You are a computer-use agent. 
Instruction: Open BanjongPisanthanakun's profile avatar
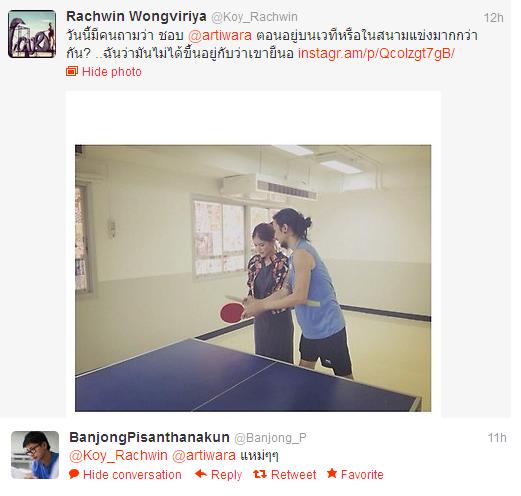point(35,455)
